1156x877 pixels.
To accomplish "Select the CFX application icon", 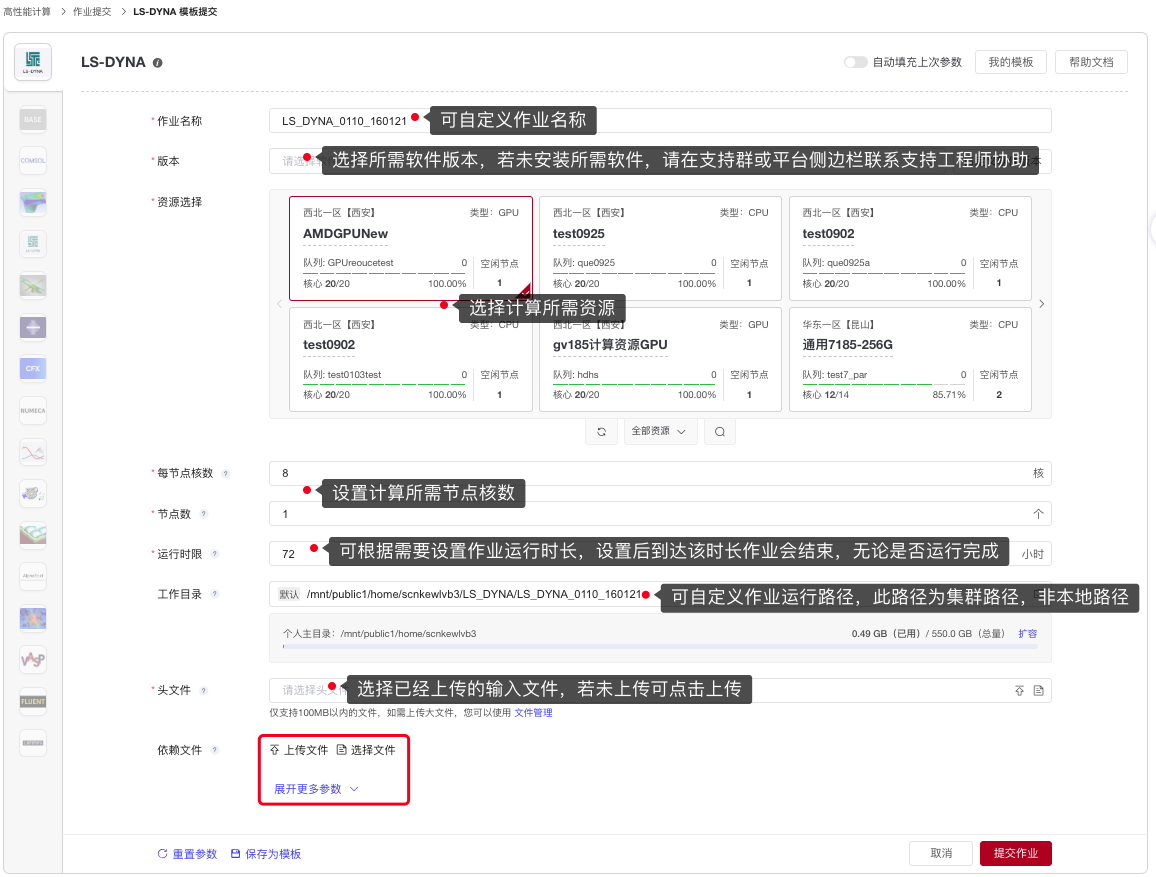I will click(x=33, y=369).
